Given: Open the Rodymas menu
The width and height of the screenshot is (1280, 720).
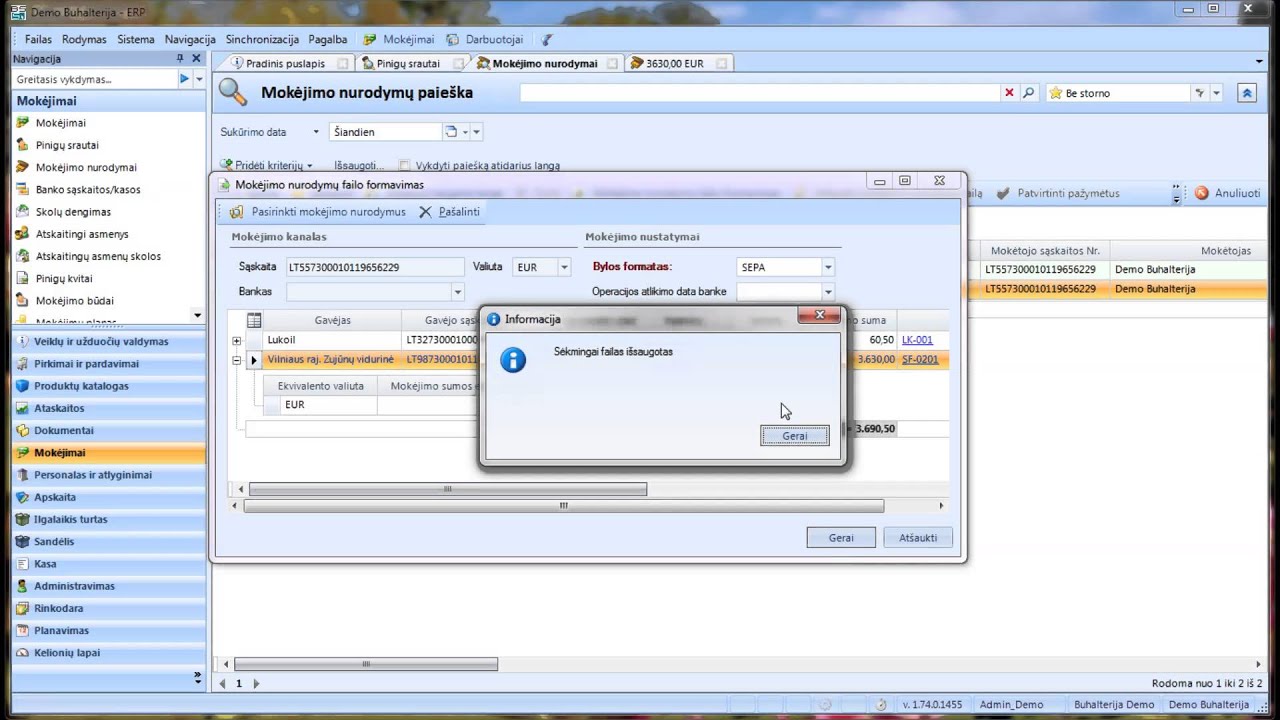Looking at the screenshot, I should tap(84, 39).
